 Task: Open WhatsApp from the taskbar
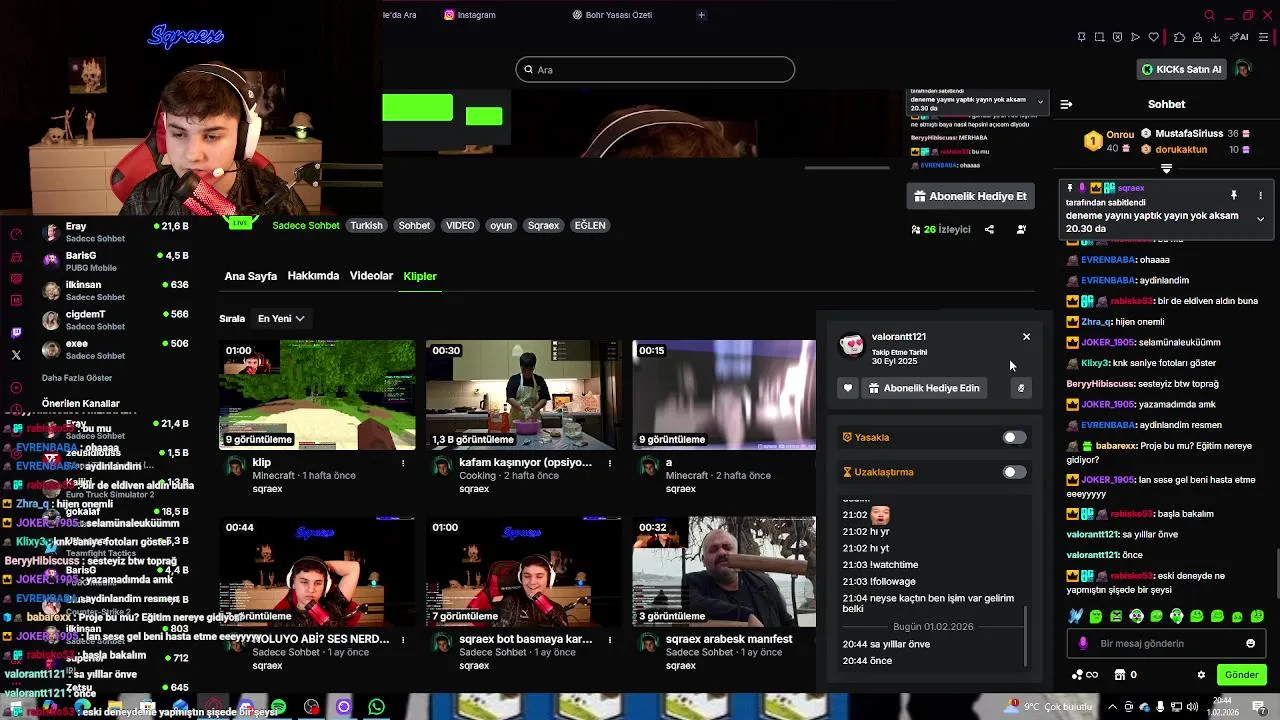point(376,707)
